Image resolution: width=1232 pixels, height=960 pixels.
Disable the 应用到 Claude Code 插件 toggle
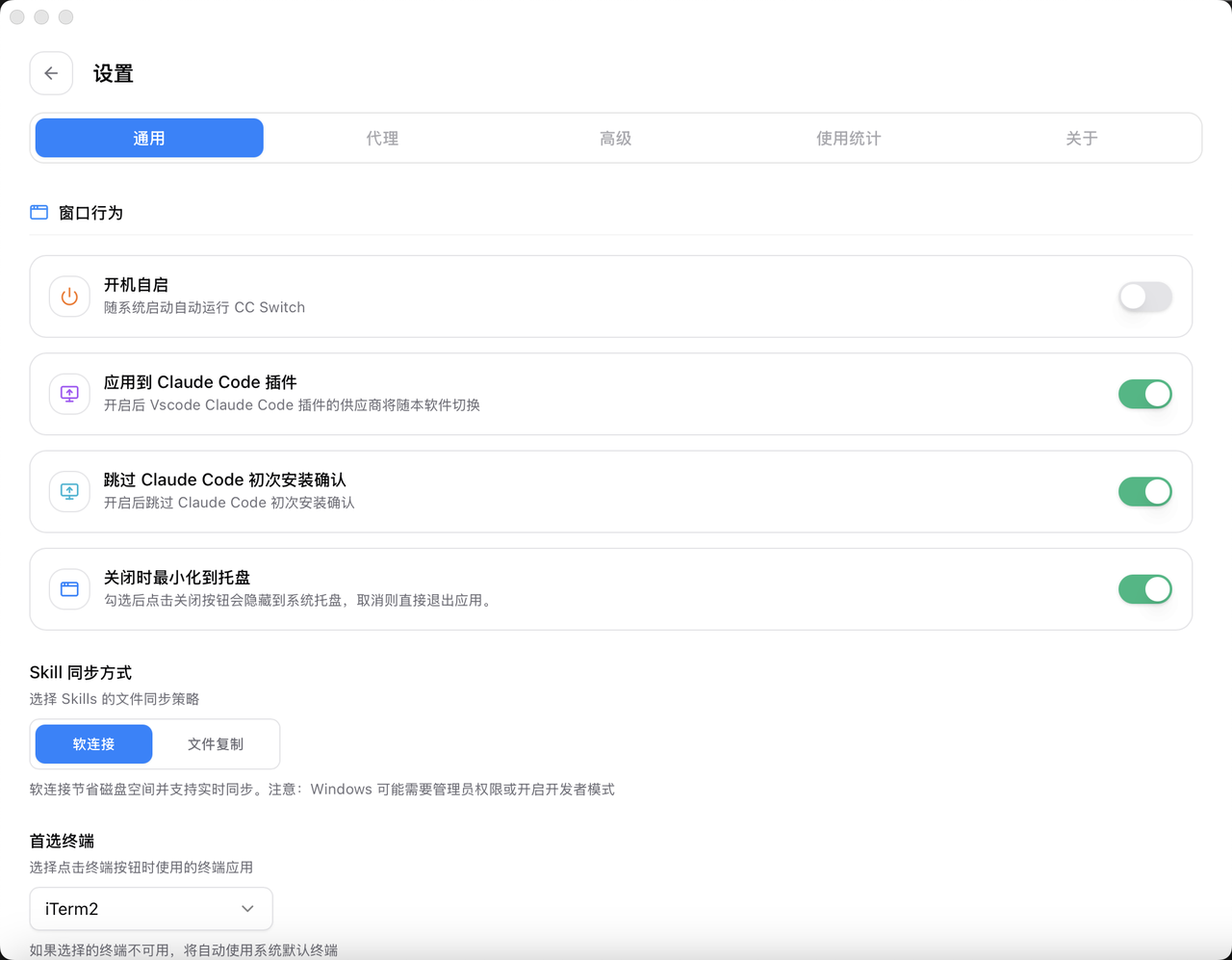click(x=1144, y=394)
